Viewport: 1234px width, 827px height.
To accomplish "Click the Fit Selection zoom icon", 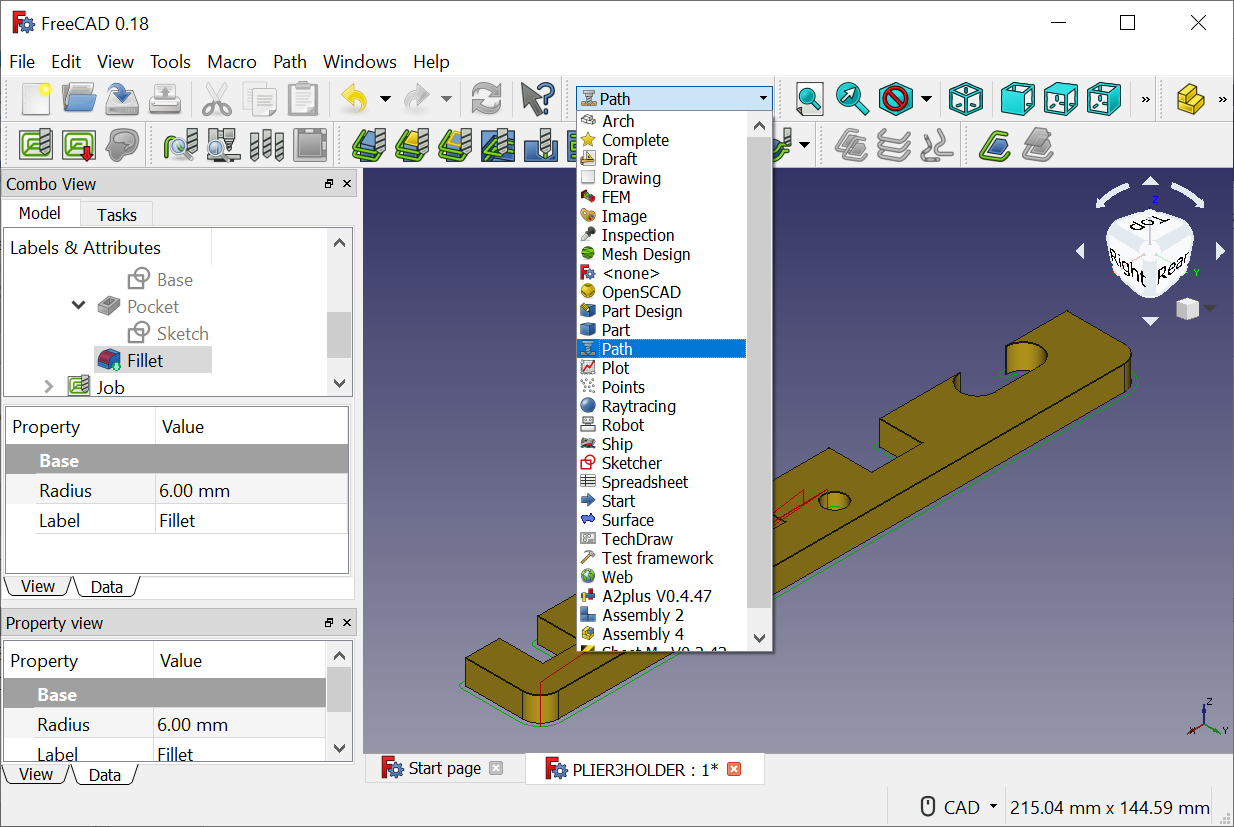I will pyautogui.click(x=852, y=98).
